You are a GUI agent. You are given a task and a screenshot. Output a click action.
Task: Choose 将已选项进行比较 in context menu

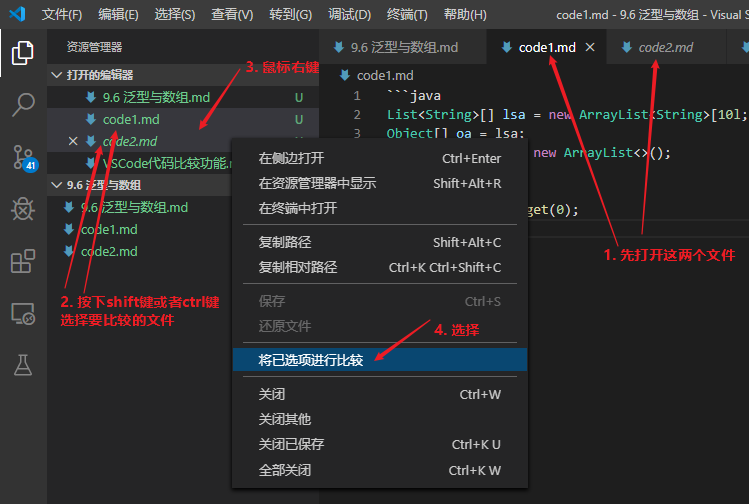pos(380,360)
